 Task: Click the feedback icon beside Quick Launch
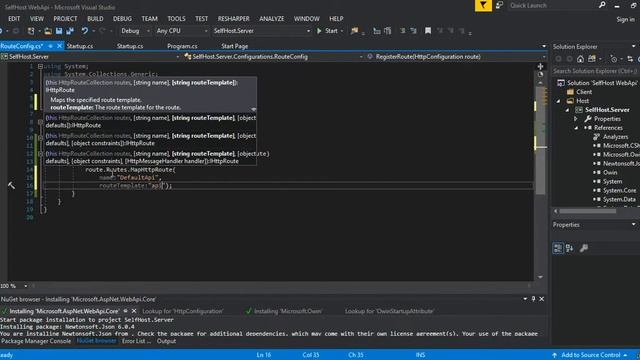pyautogui.click(x=499, y=5)
